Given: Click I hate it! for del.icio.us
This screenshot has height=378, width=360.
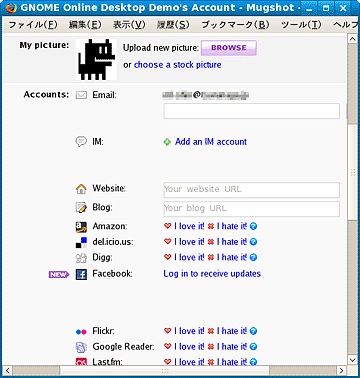Looking at the screenshot, I should (232, 242).
